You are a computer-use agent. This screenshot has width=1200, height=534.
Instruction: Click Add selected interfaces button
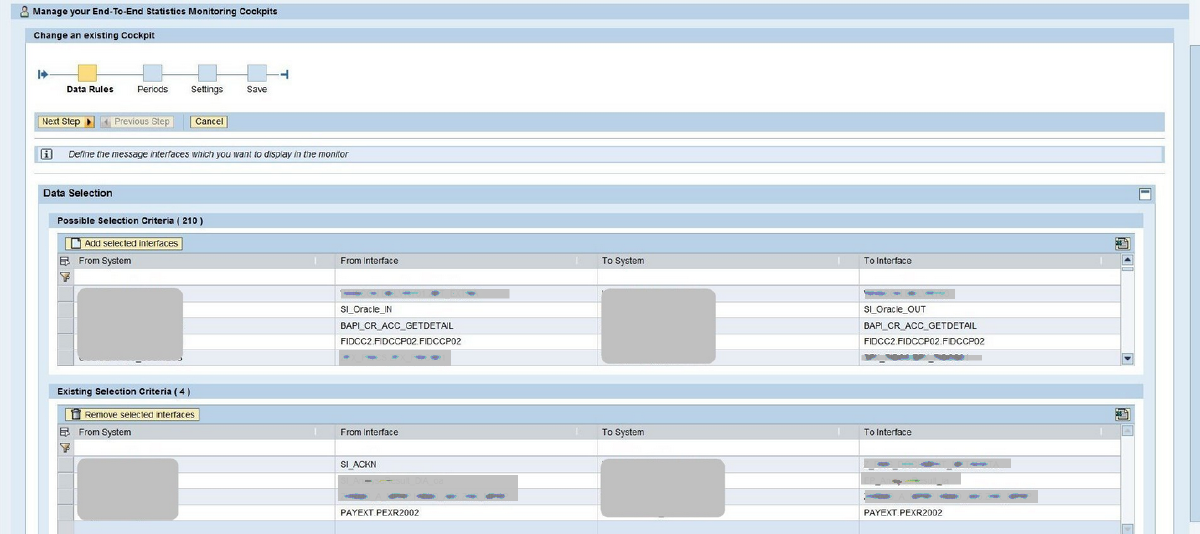[x=124, y=243]
